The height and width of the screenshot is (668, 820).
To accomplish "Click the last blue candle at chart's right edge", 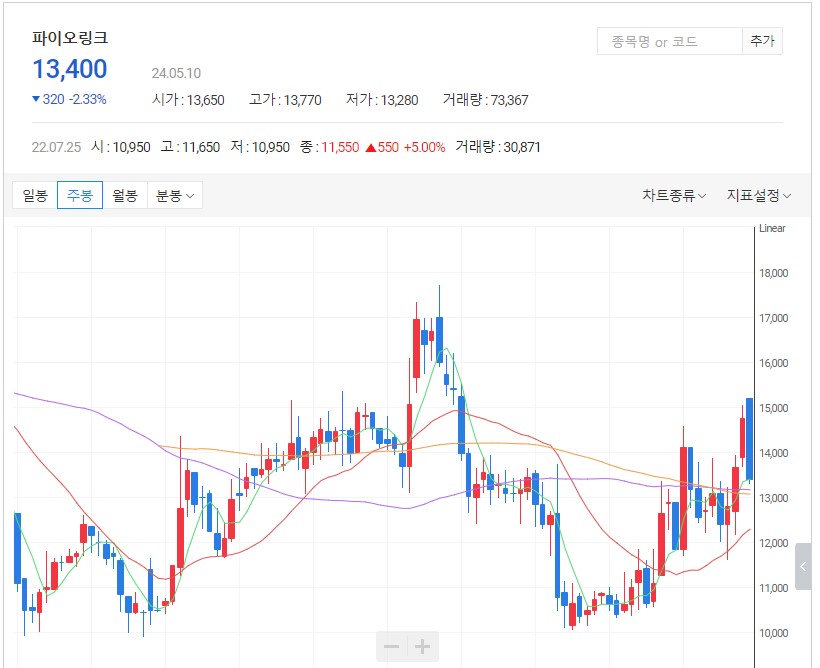I will coord(749,440).
